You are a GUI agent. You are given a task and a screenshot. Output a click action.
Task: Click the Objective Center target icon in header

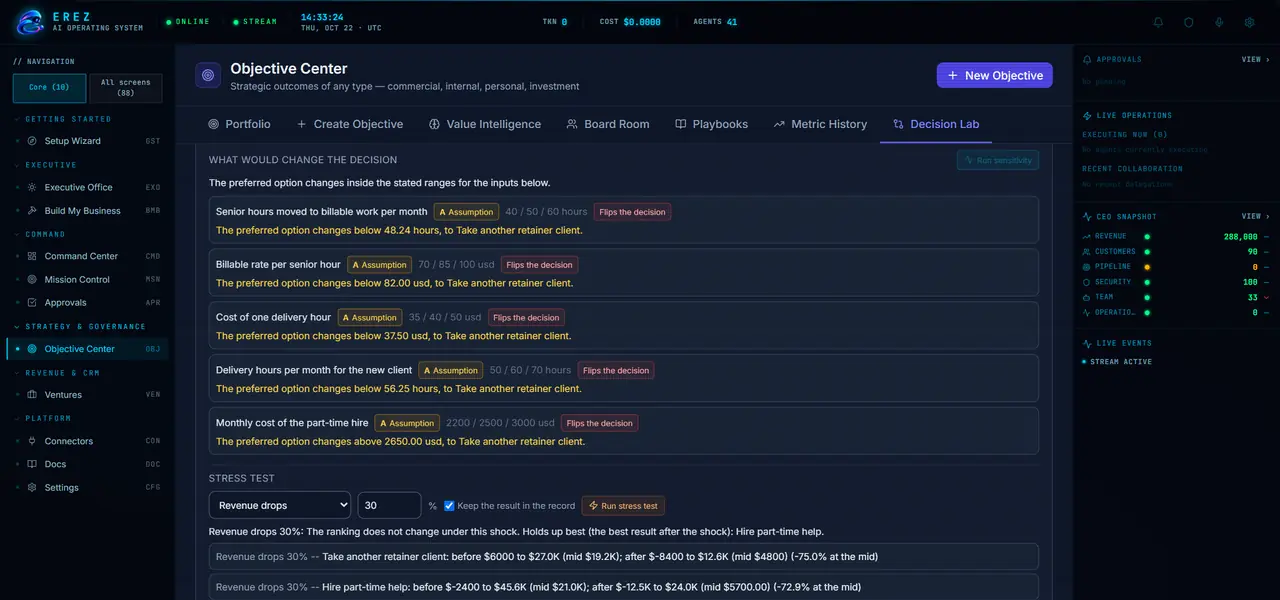pos(208,75)
